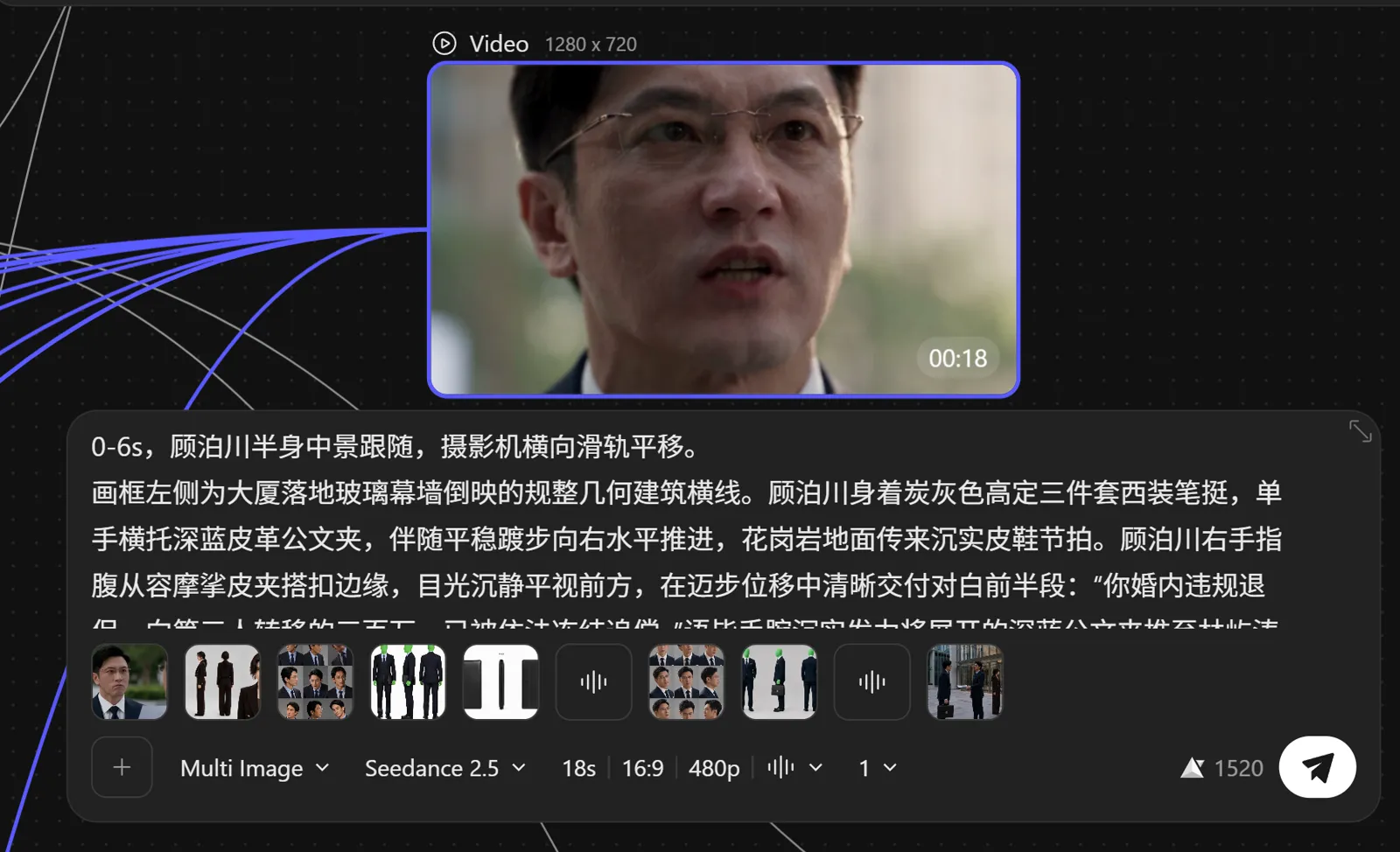Open the generated video preview
Screen dimensions: 1400x852
click(x=724, y=229)
